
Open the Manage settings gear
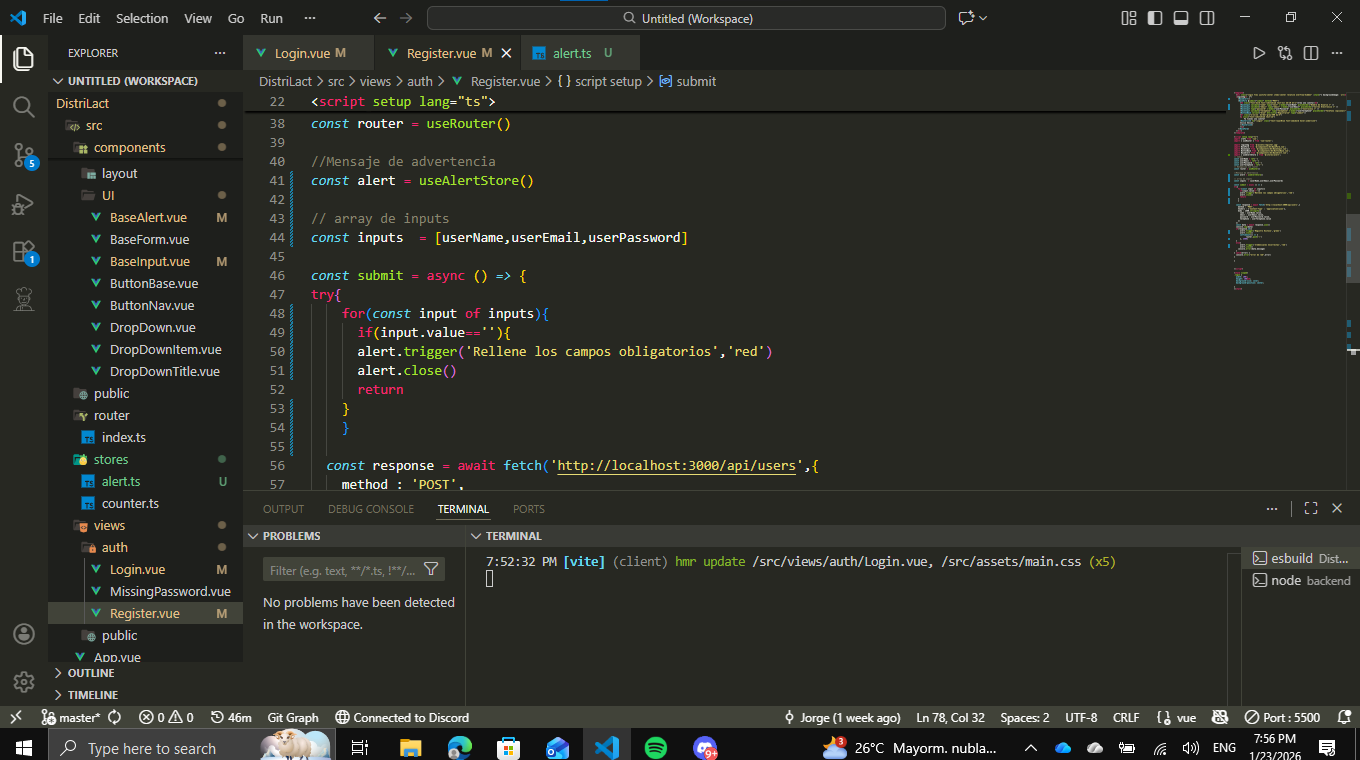[x=24, y=682]
